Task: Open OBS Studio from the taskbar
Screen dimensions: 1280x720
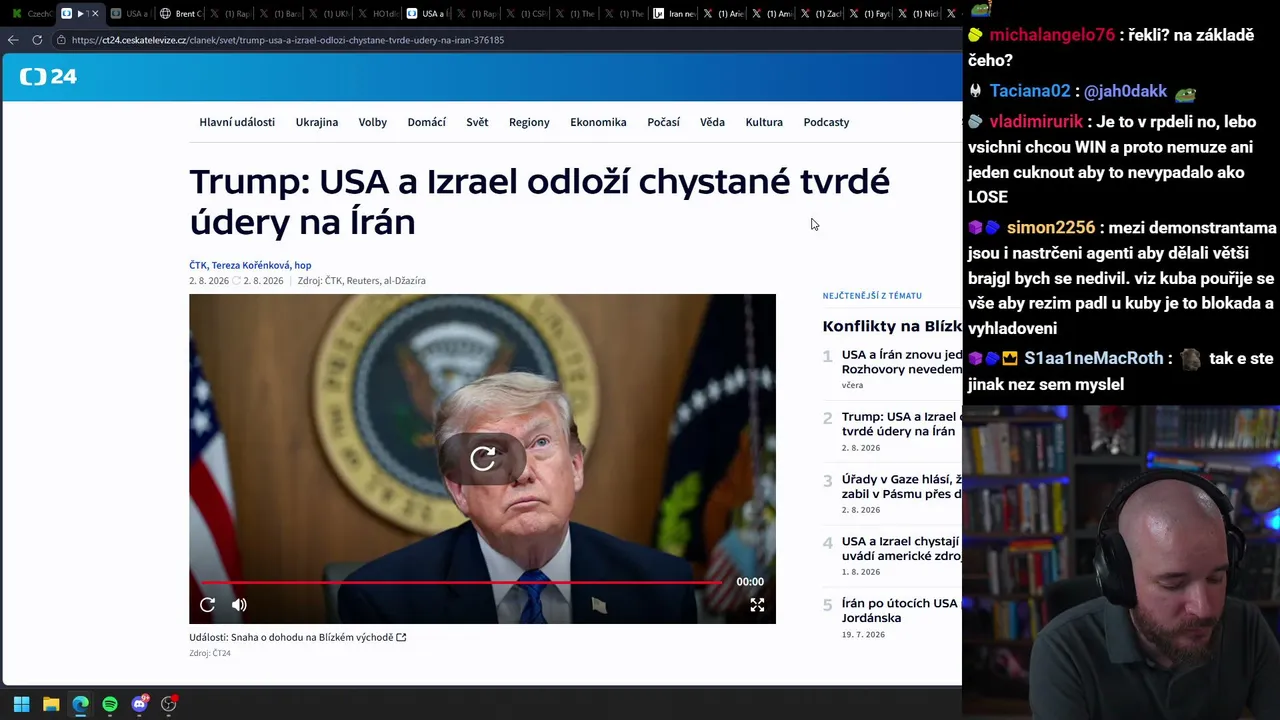Action: point(169,704)
